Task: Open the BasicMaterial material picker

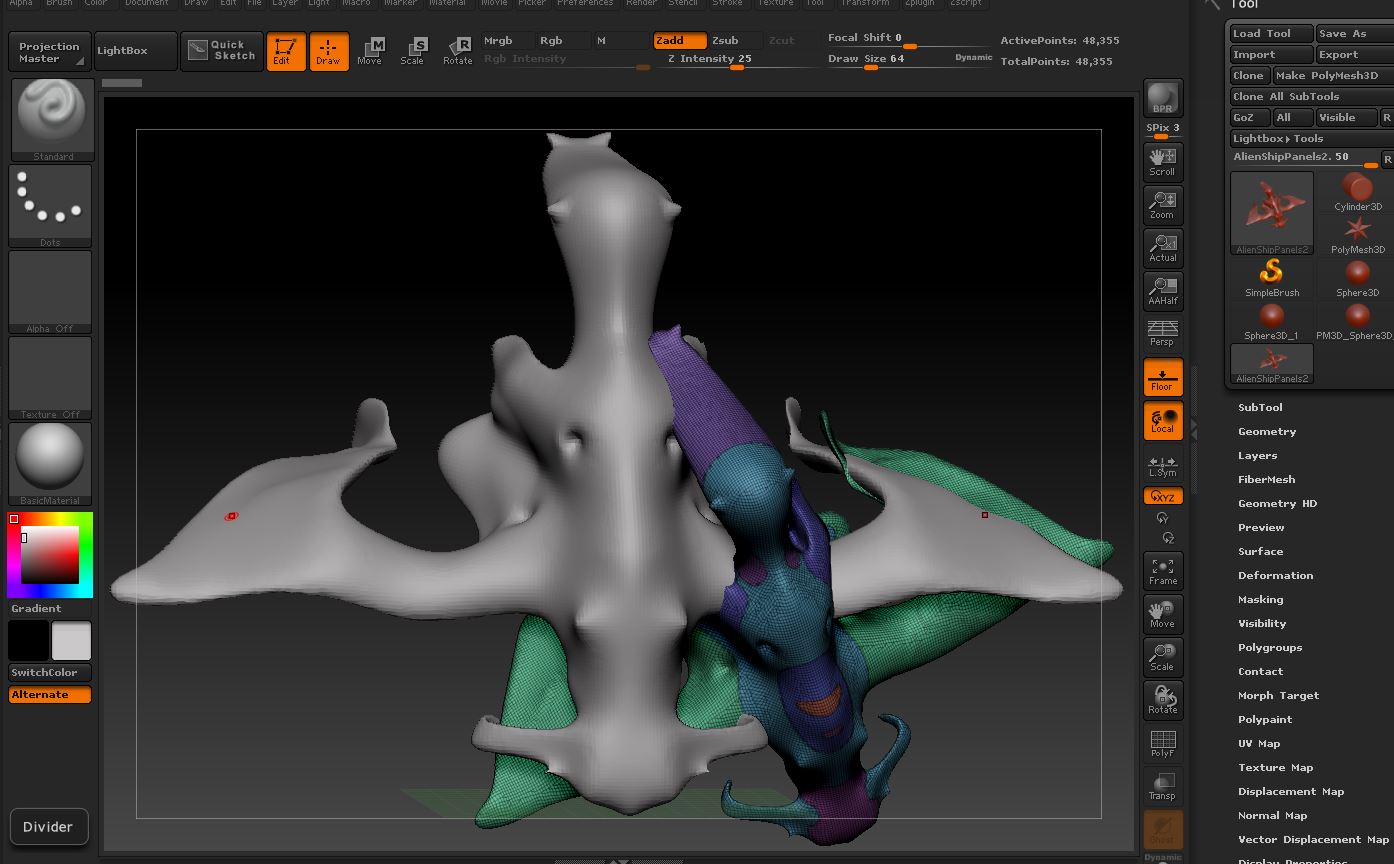Action: pyautogui.click(x=50, y=464)
